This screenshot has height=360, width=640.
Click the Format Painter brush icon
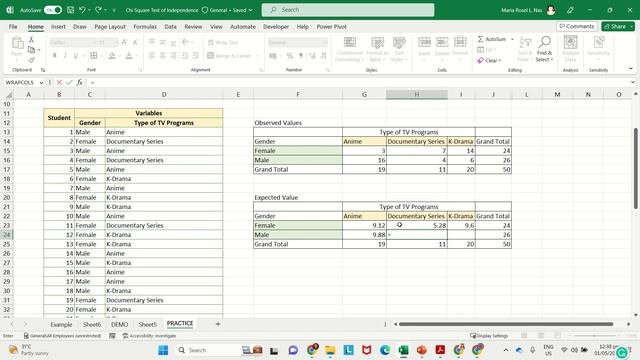31,60
